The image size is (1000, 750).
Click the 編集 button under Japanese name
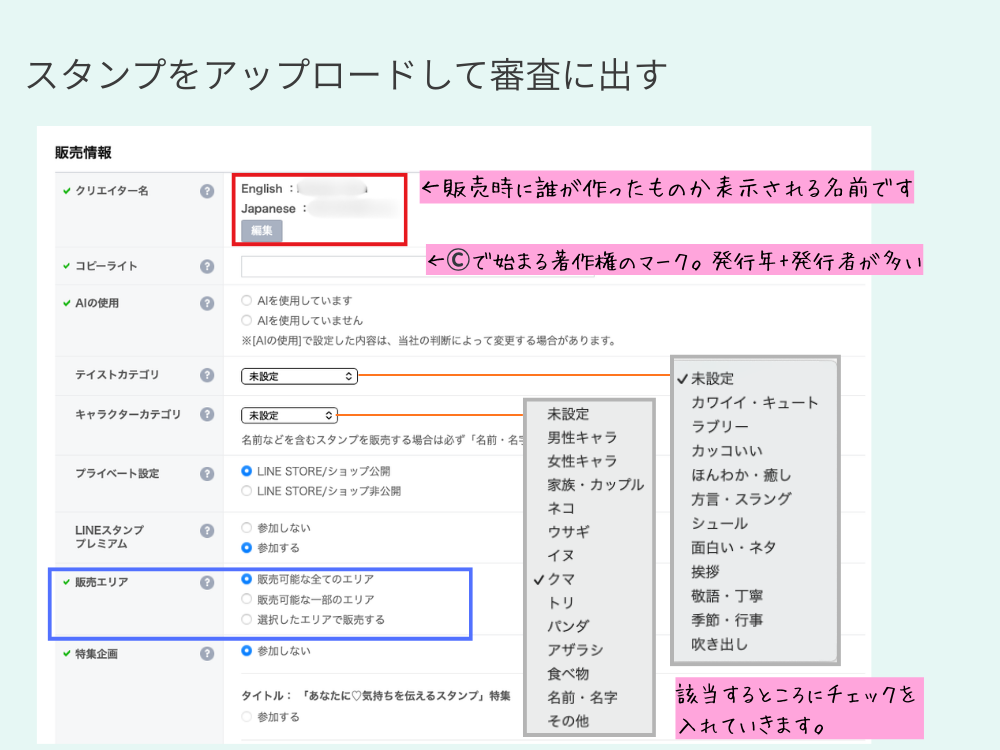click(260, 231)
